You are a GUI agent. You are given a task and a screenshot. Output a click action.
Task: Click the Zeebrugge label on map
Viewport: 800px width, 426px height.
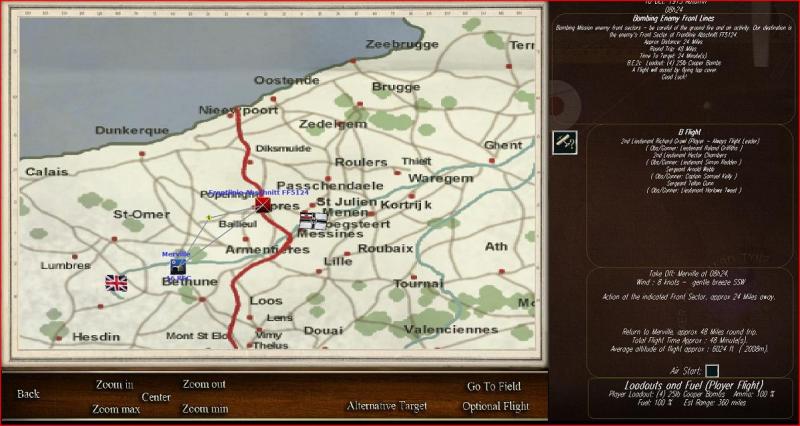(x=402, y=44)
